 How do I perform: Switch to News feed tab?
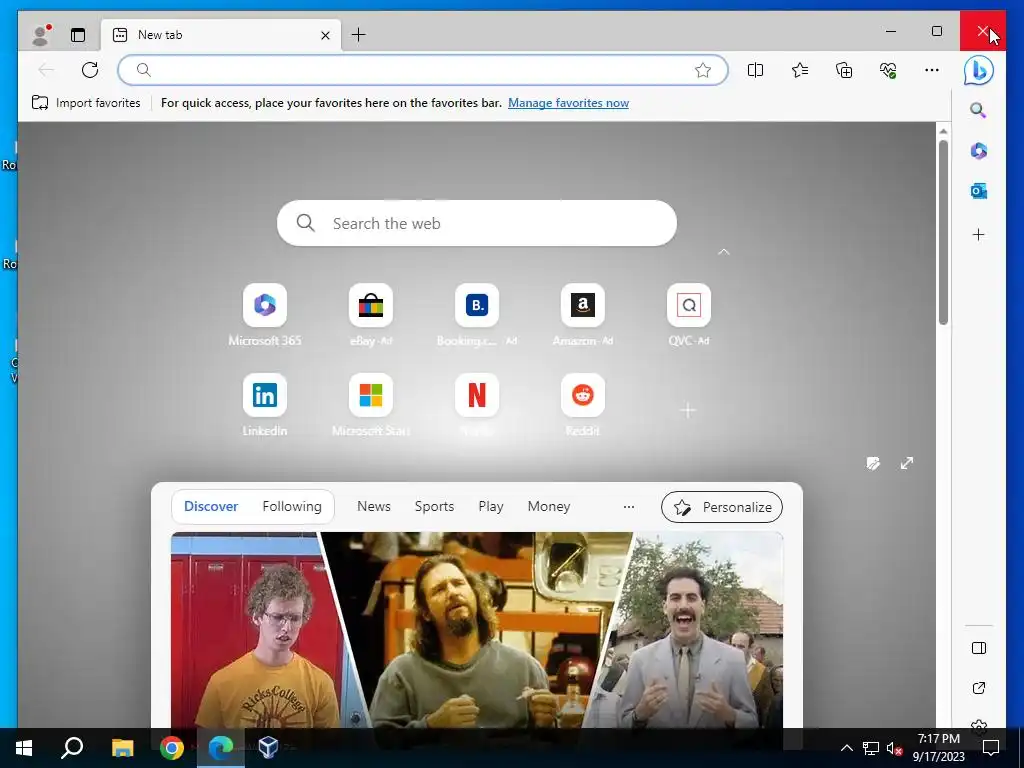pos(374,506)
